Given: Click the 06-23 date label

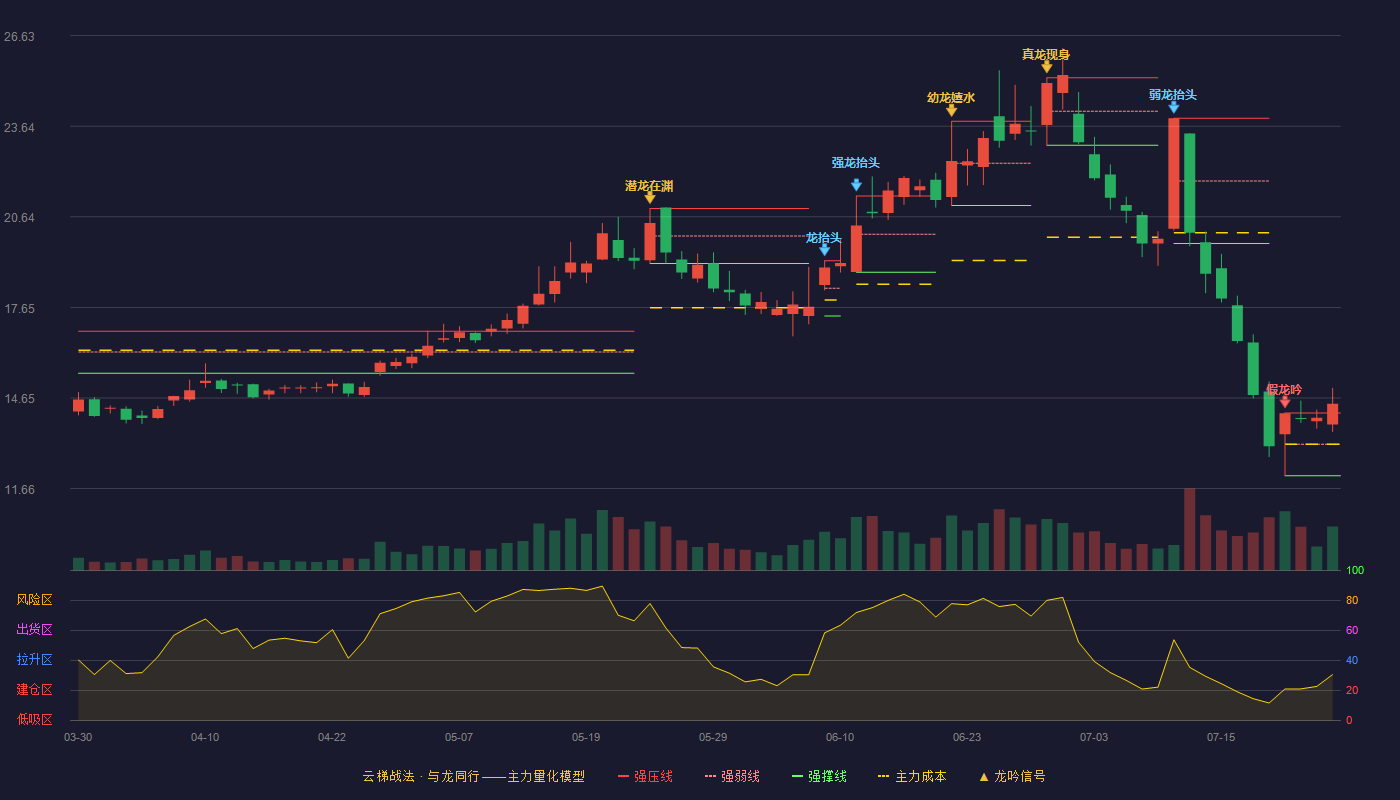Looking at the screenshot, I should coord(967,737).
